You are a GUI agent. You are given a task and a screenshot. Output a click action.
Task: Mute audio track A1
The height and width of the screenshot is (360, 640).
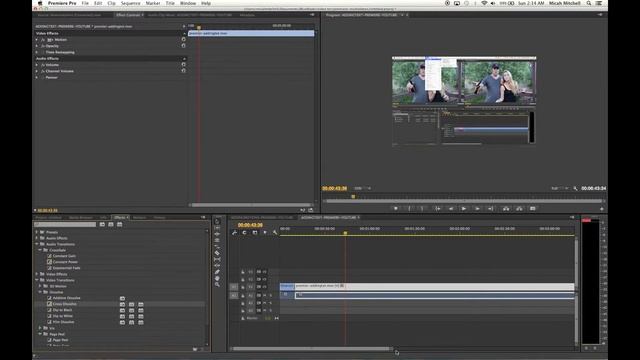264,295
